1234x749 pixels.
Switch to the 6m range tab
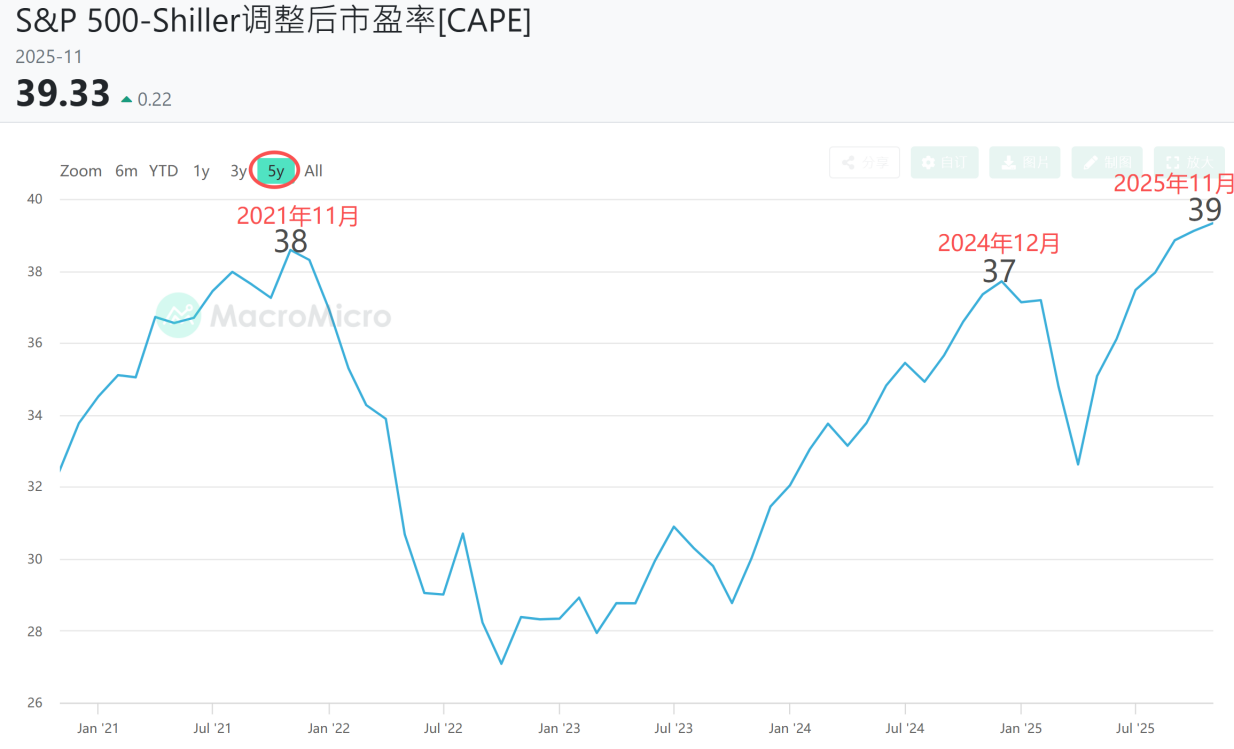[x=126, y=170]
